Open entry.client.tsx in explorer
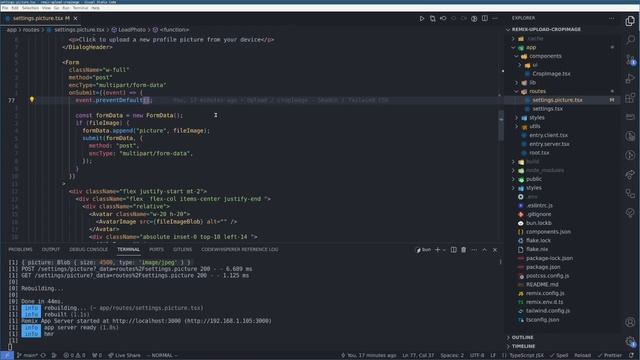Screen dimensions: 640x360 click(548, 135)
